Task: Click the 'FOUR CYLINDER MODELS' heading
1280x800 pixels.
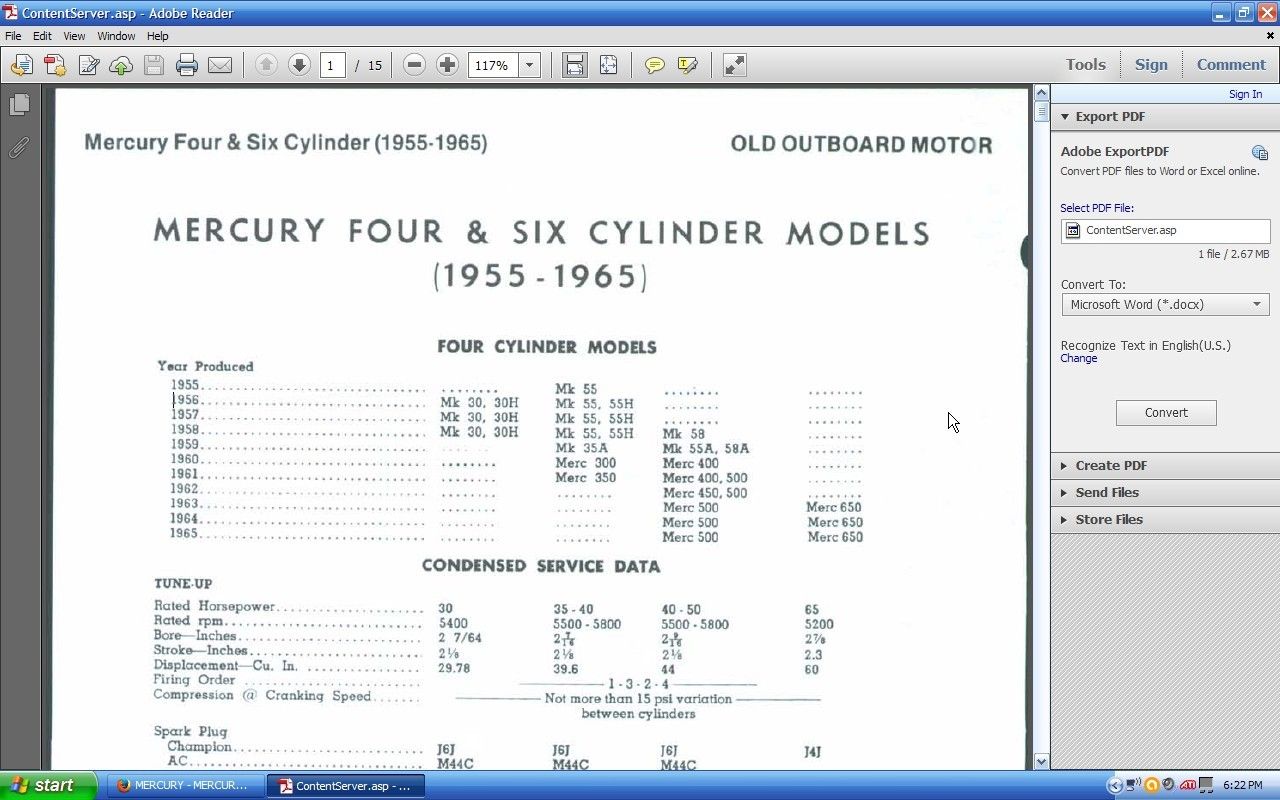Action: (x=547, y=347)
